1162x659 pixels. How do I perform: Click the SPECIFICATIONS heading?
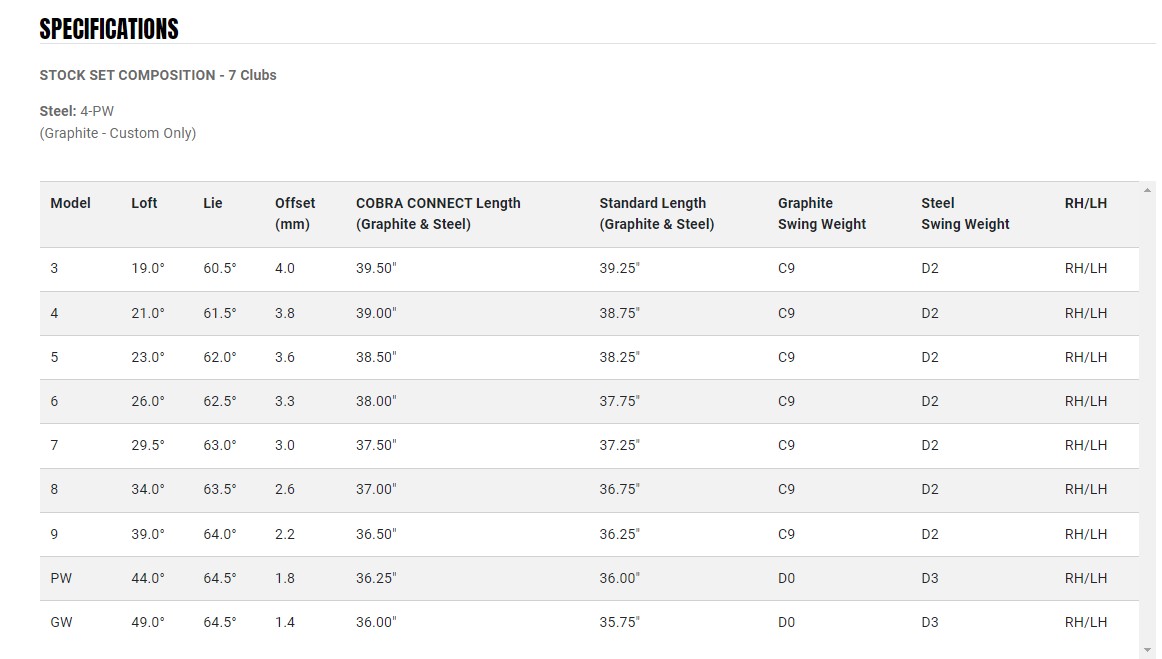109,29
